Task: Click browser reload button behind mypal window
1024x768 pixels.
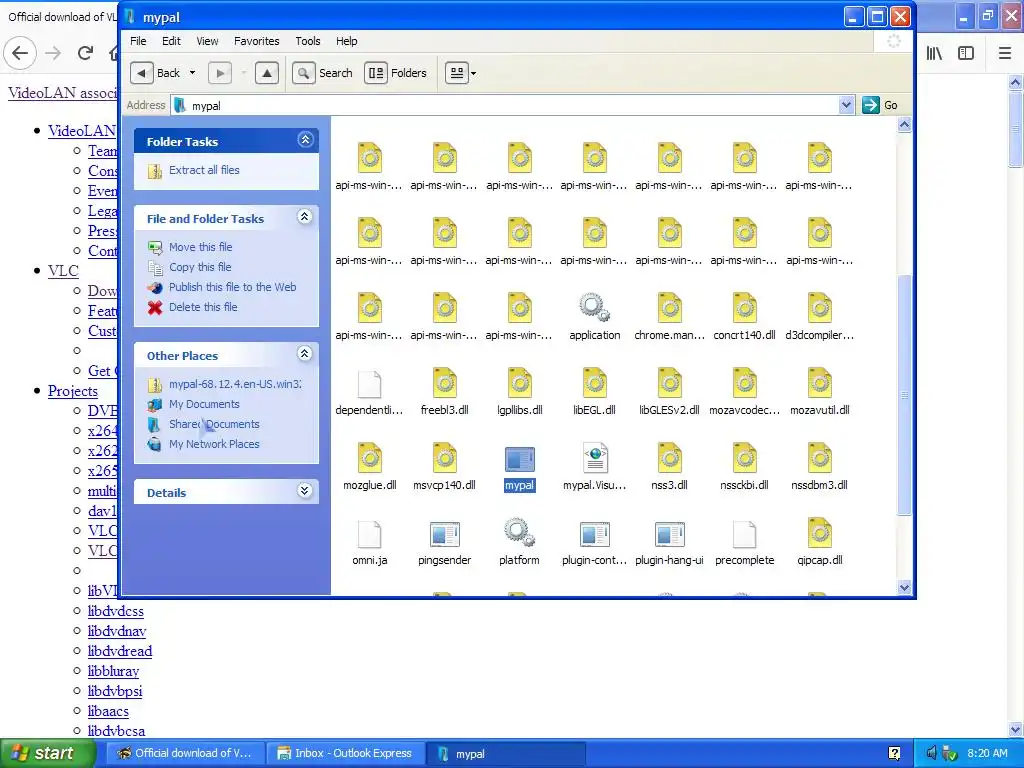Action: click(85, 53)
